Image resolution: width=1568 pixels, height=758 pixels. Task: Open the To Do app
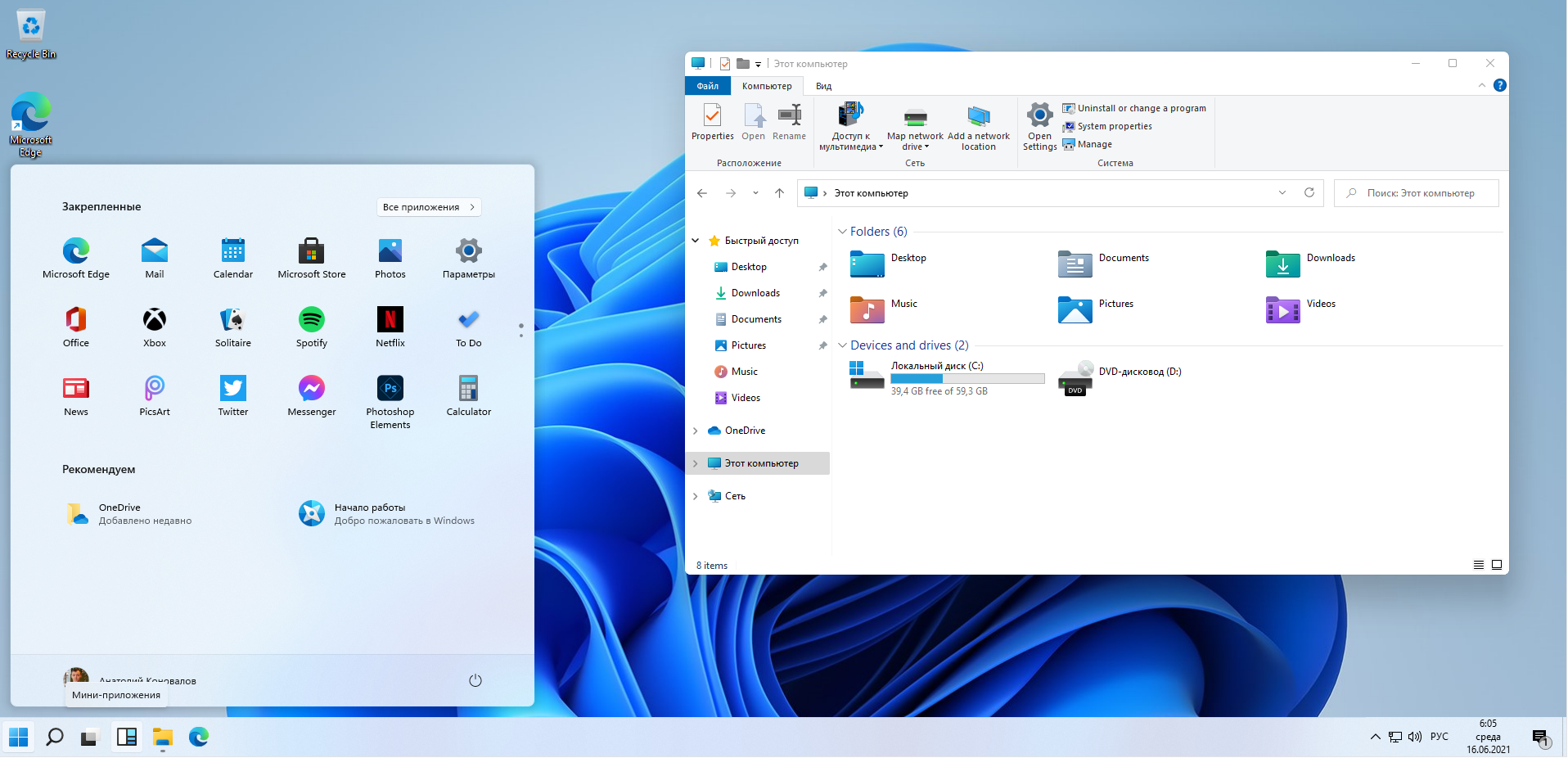pos(469,327)
